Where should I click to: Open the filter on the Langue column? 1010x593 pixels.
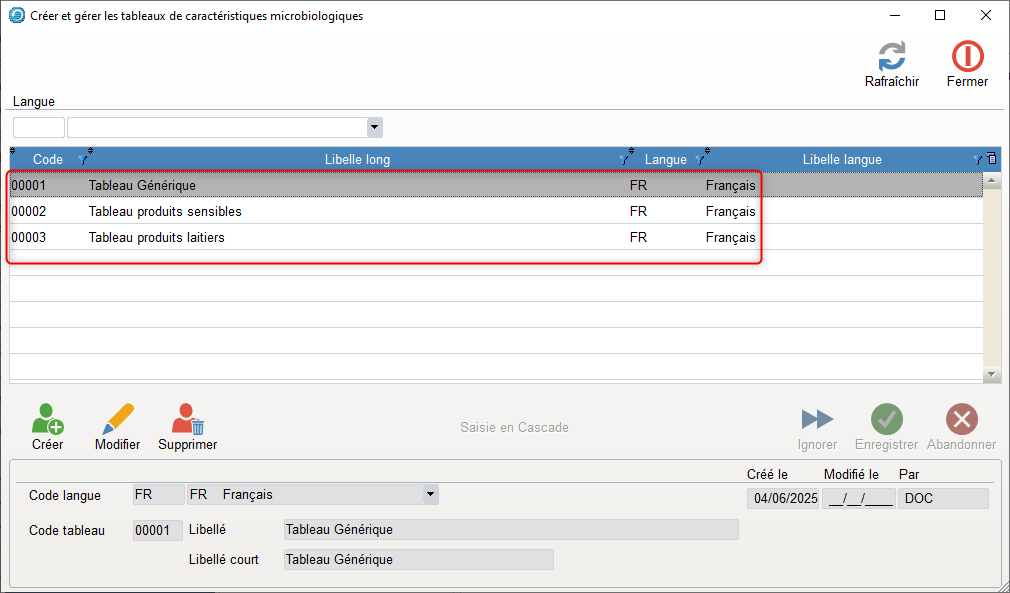701,159
